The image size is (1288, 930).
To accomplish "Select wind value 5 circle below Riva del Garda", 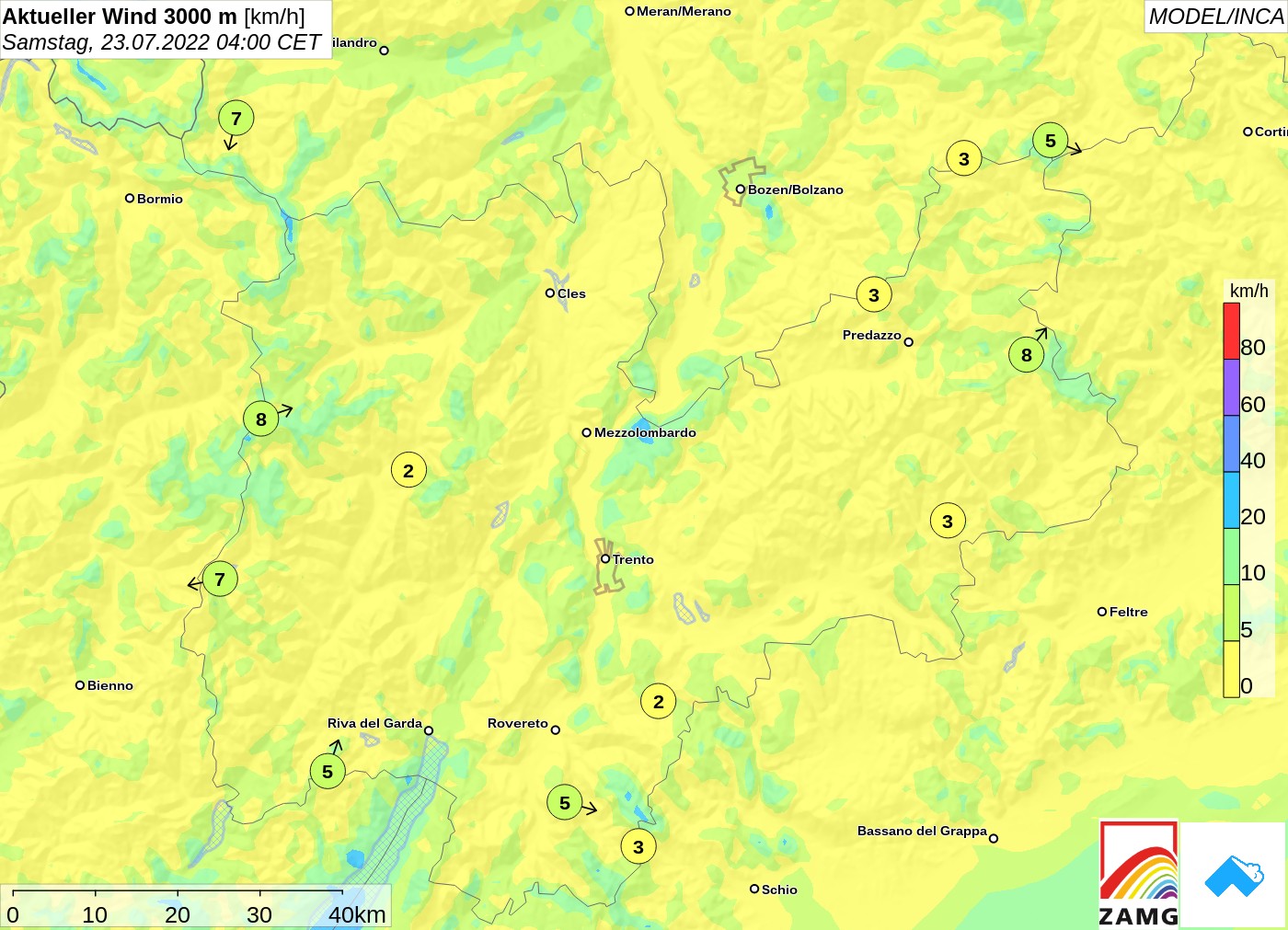I will tap(328, 771).
